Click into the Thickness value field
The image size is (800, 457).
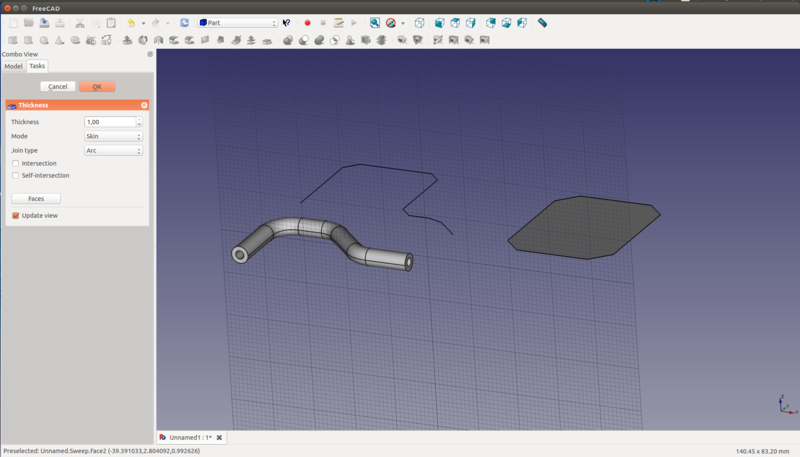pos(109,122)
